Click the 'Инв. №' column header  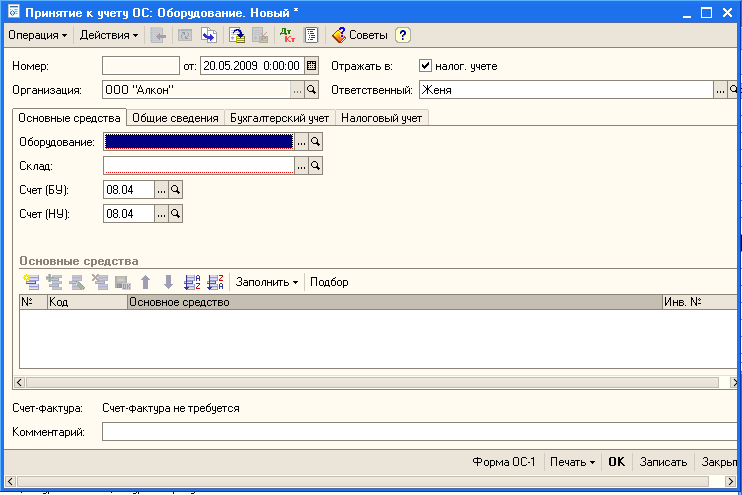[699, 302]
